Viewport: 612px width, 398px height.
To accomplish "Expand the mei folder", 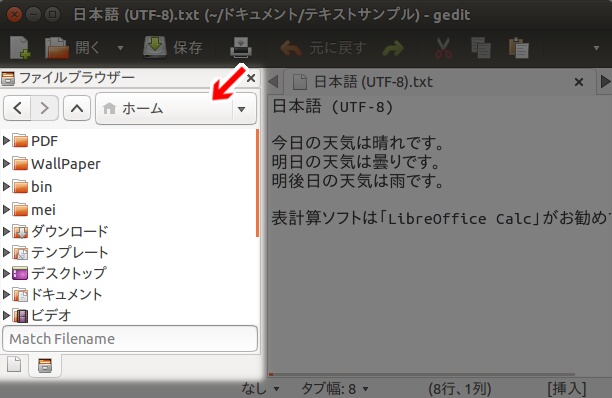I will coord(6,210).
